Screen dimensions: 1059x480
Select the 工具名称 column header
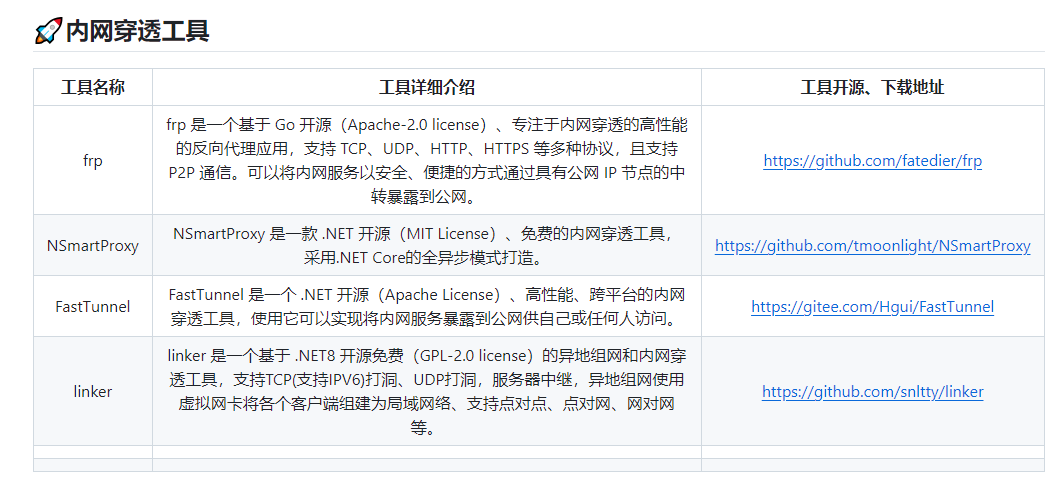(x=93, y=87)
